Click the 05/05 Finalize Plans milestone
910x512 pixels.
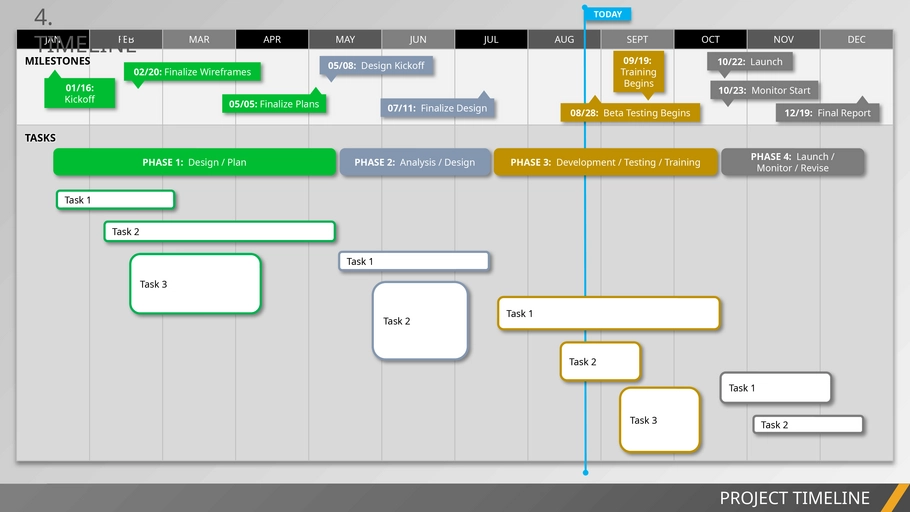click(274, 104)
